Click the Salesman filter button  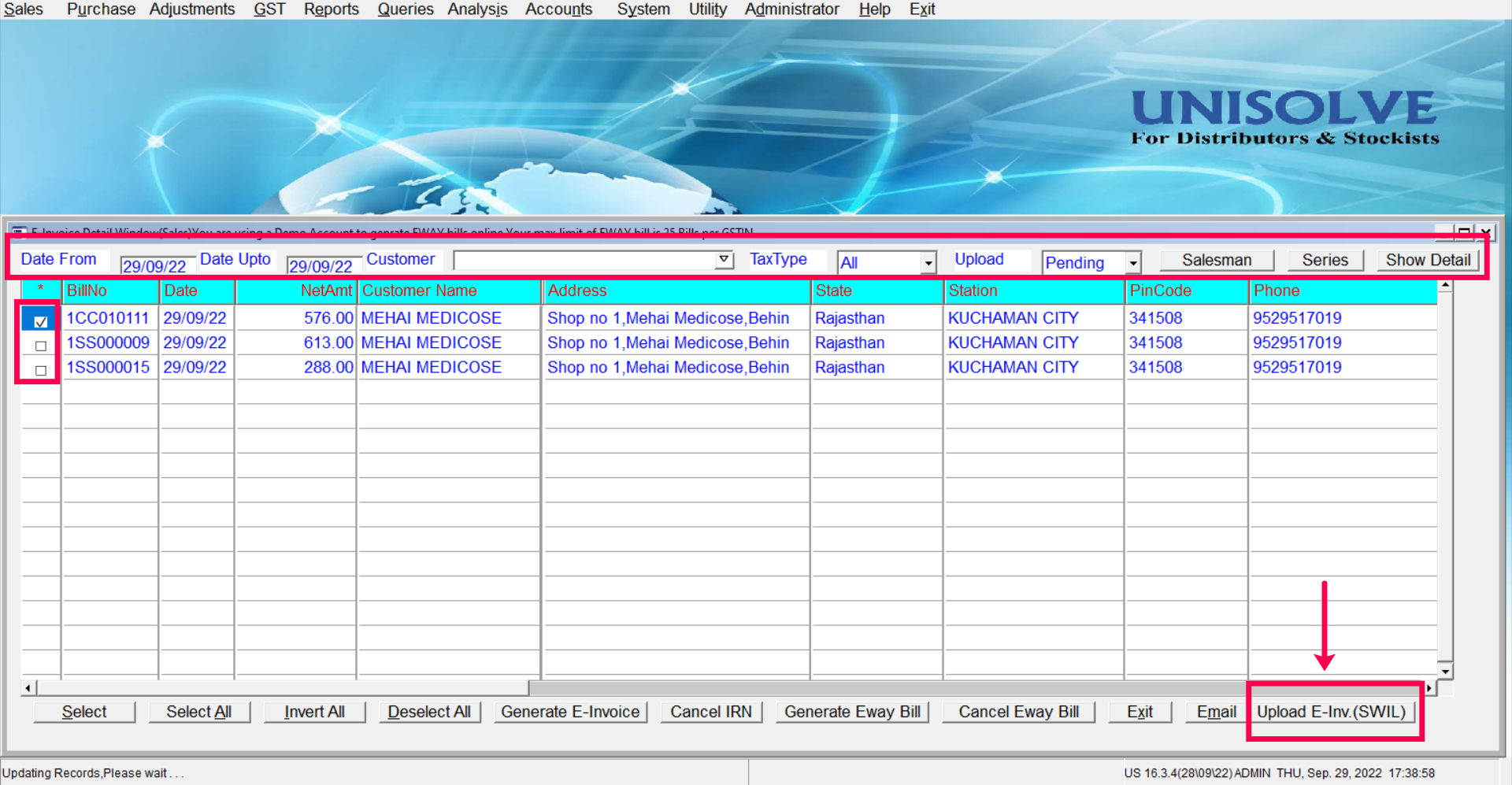point(1217,261)
